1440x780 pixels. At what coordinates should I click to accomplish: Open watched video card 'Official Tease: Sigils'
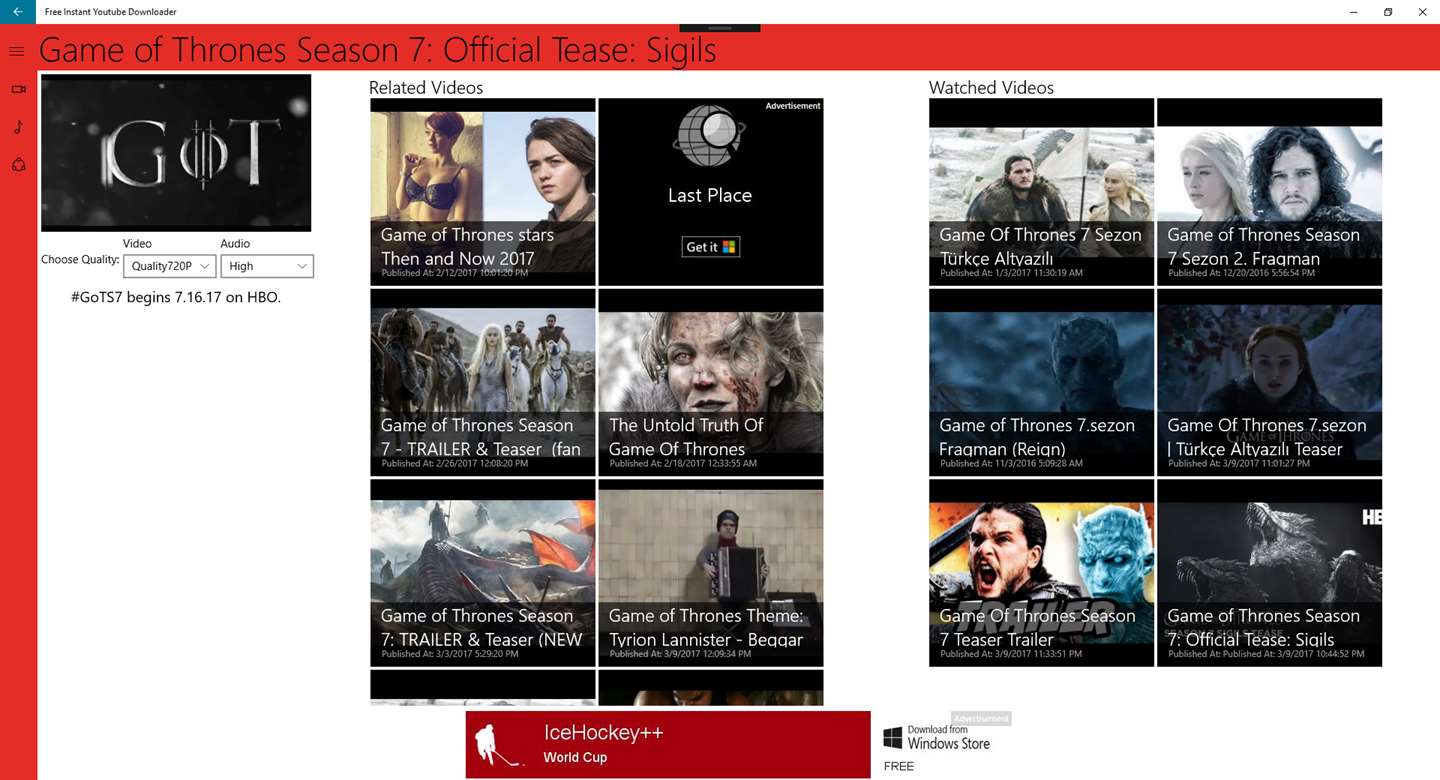1270,573
